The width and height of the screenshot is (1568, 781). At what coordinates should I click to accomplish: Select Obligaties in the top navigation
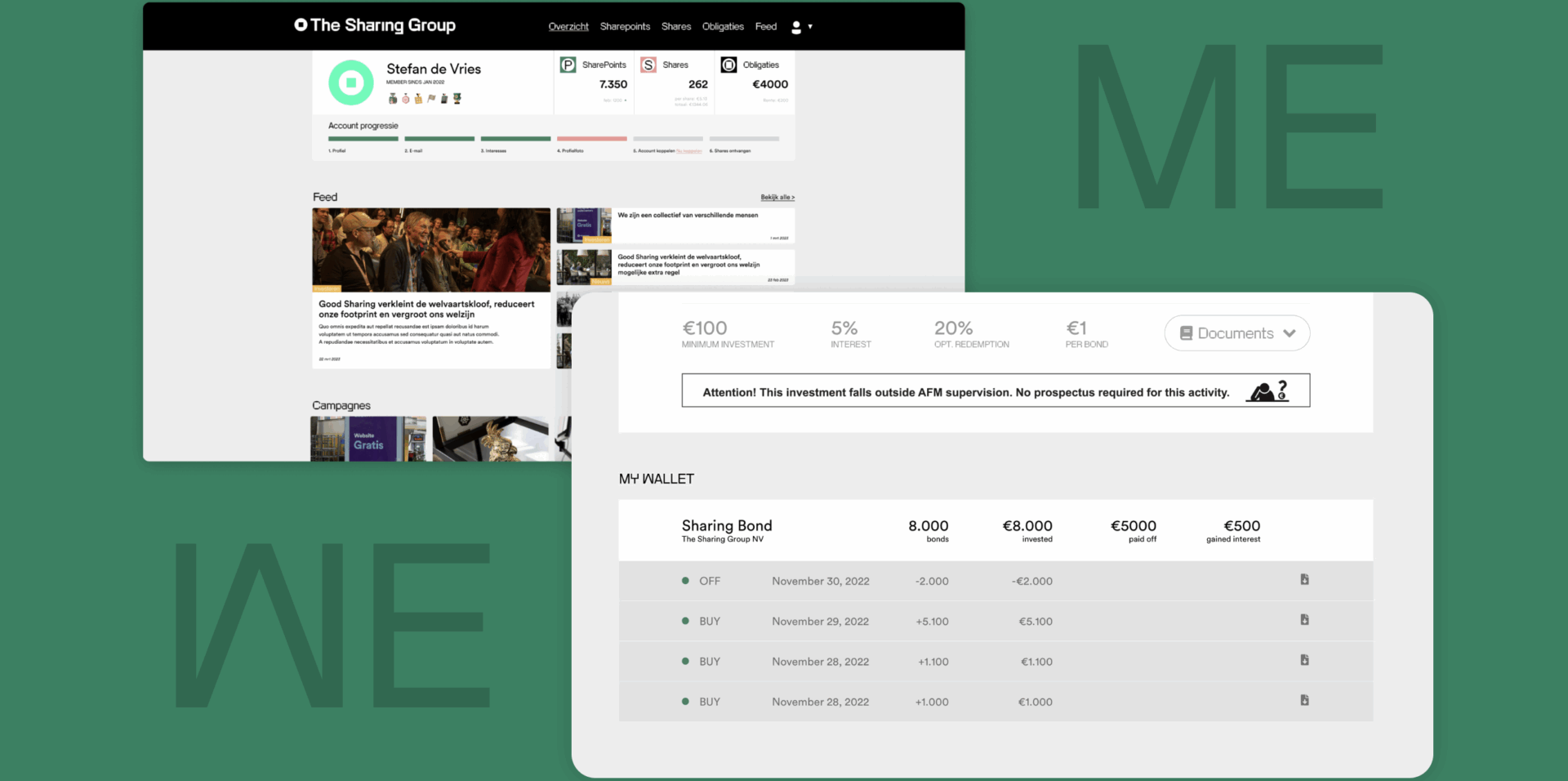pyautogui.click(x=723, y=27)
